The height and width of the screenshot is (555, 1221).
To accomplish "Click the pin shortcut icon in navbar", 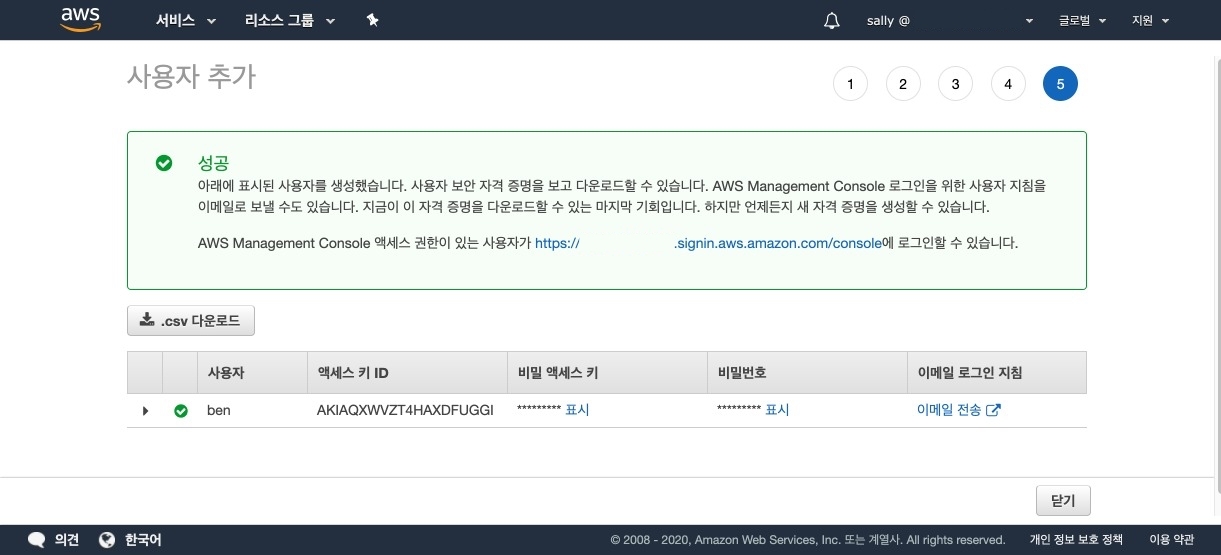I will (372, 20).
